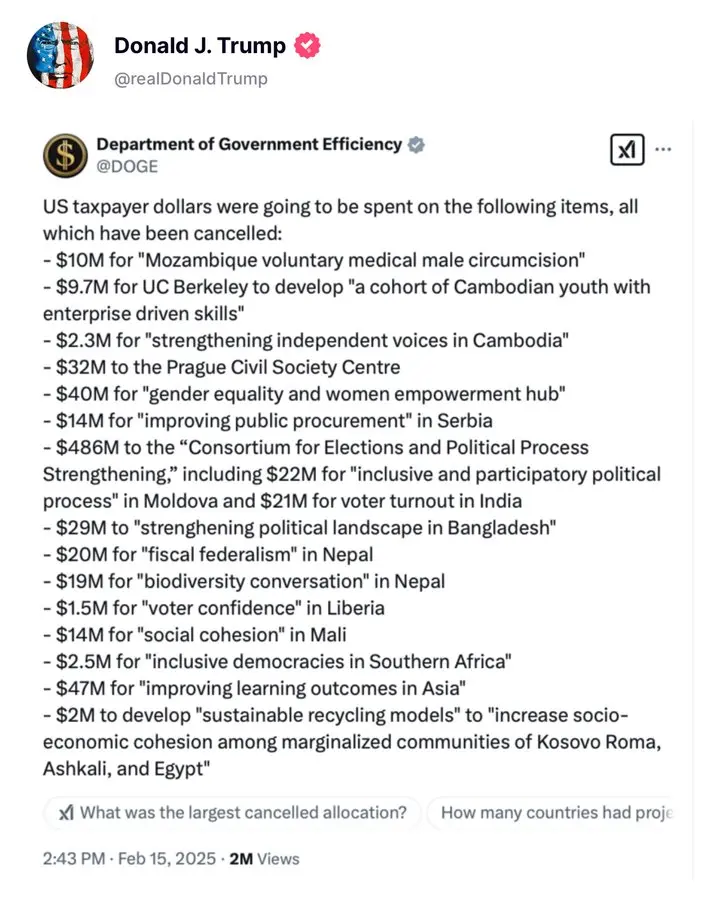This screenshot has width=722, height=900.
Task: Click the red verified badge by the poster's name
Action: [x=307, y=45]
